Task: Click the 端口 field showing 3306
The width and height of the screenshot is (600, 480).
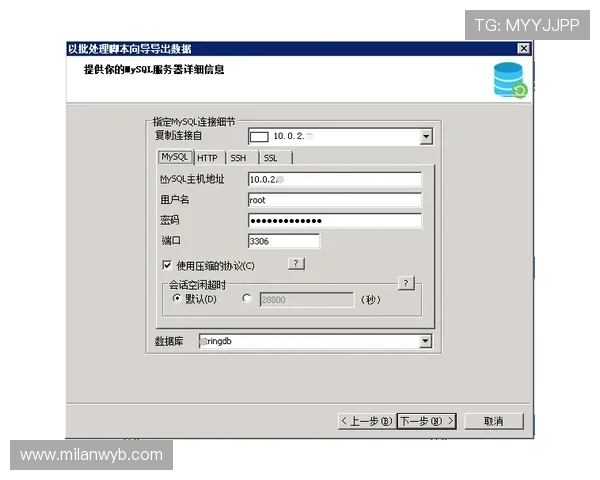Action: [283, 241]
